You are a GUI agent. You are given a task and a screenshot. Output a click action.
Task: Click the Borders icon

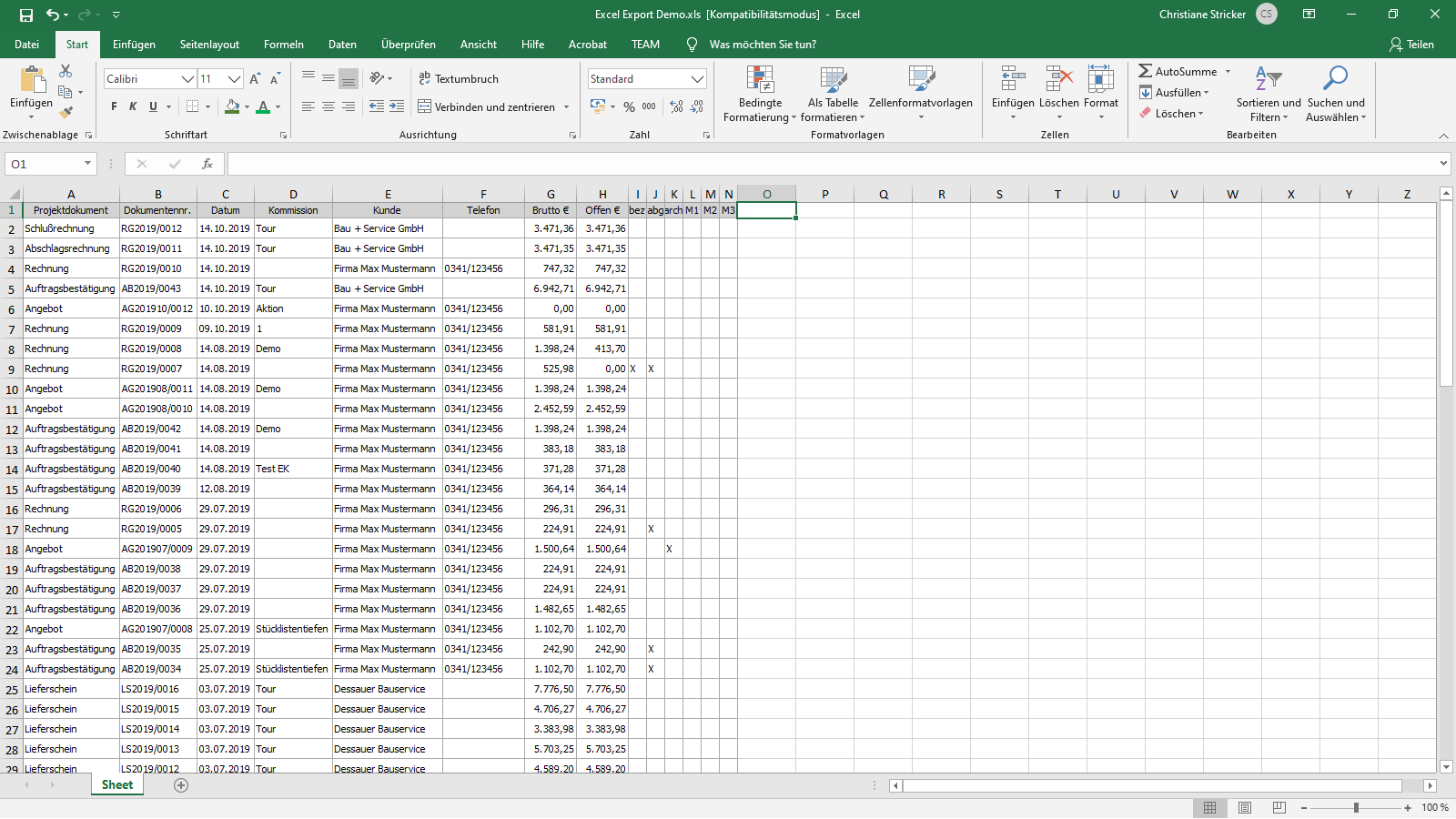pos(192,106)
